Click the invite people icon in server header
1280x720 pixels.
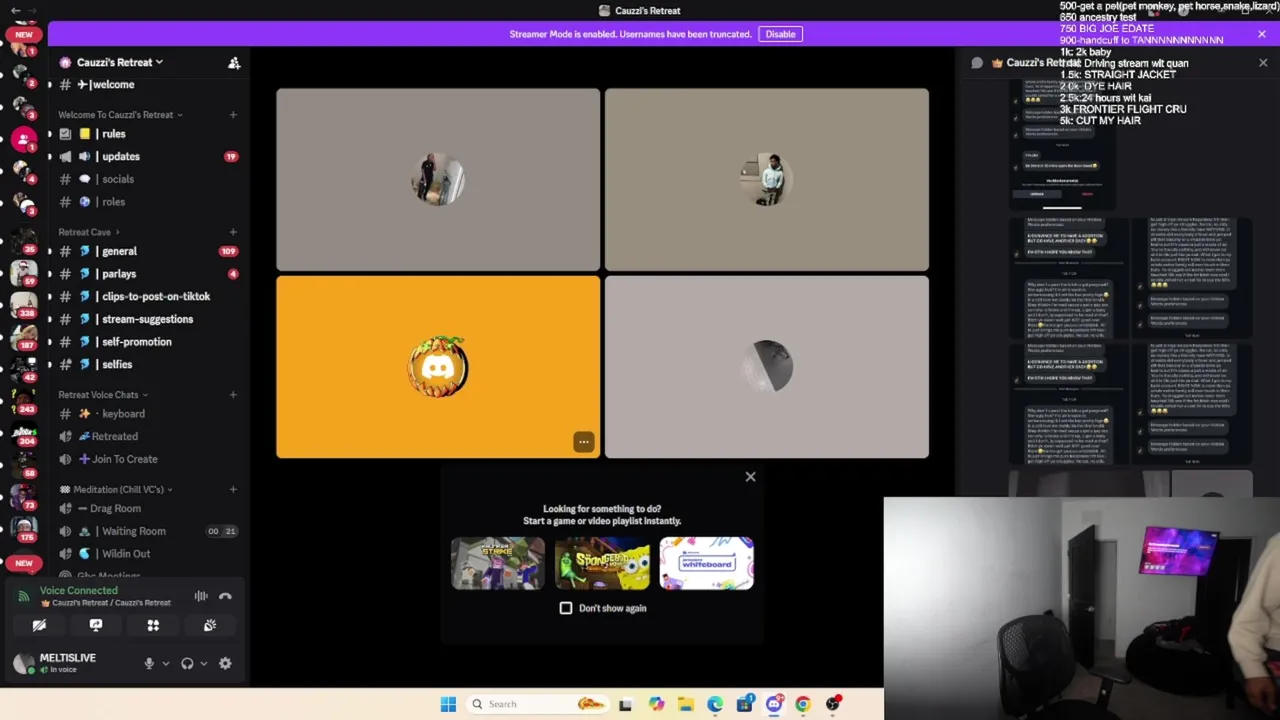tap(234, 62)
